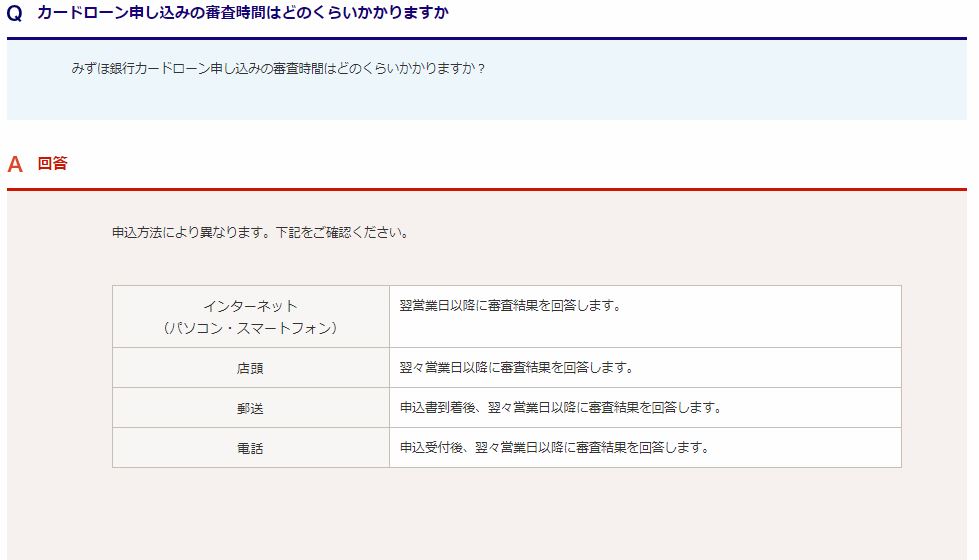Viewport: 979px width, 560px height.
Task: Click the 店頭 row's 翌々営業日以降 answer text
Action: (x=516, y=367)
